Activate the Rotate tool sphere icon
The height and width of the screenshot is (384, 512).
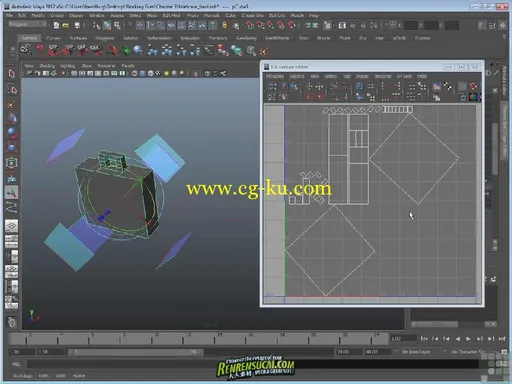pyautogui.click(x=12, y=133)
